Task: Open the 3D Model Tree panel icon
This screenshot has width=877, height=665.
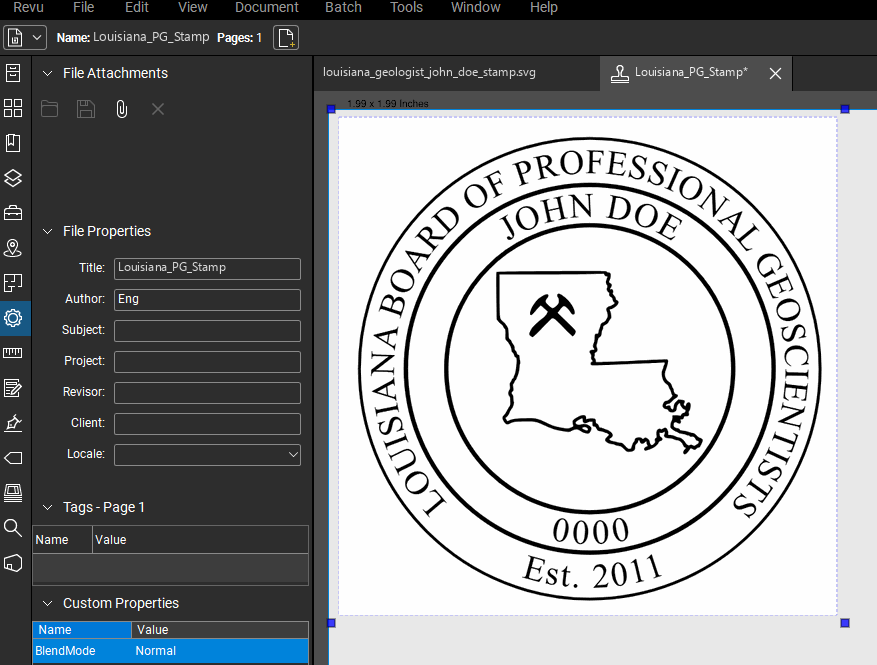Action: pyautogui.click(x=13, y=563)
